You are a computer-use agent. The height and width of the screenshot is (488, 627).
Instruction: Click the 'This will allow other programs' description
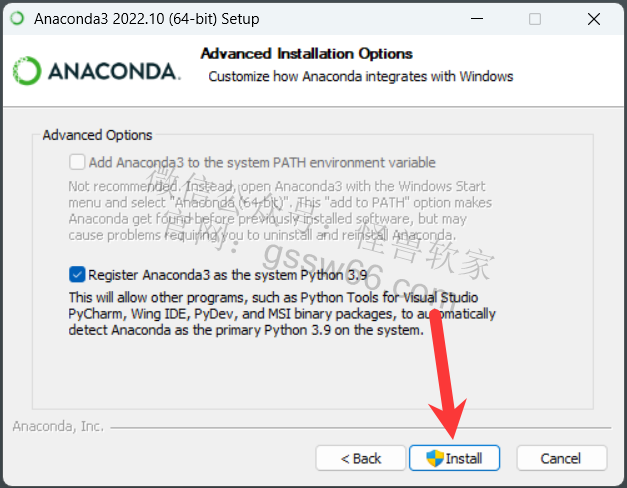282,314
